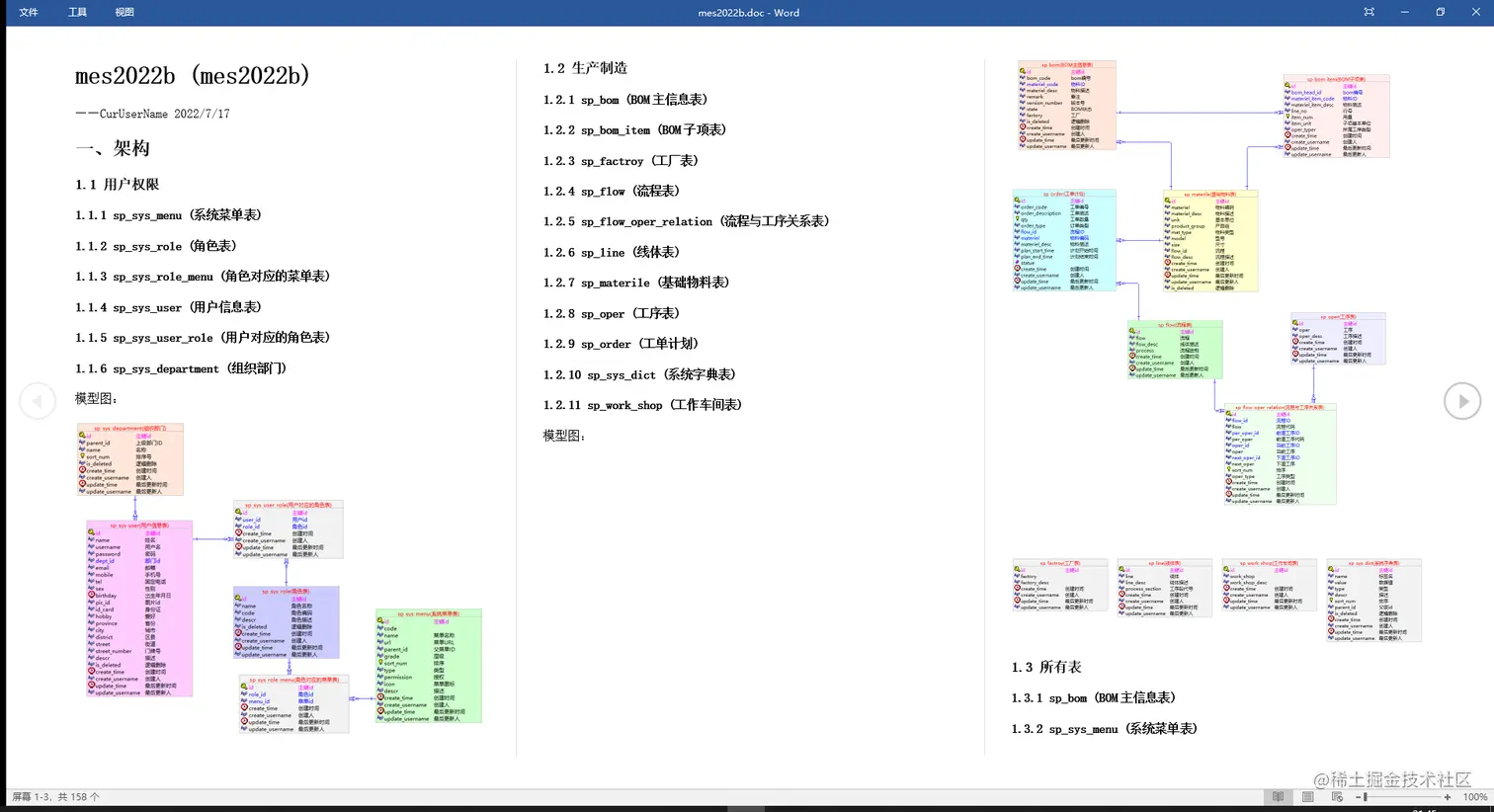The height and width of the screenshot is (812, 1494).
Task: Select the sp_line table diagram
Action: click(1165, 589)
